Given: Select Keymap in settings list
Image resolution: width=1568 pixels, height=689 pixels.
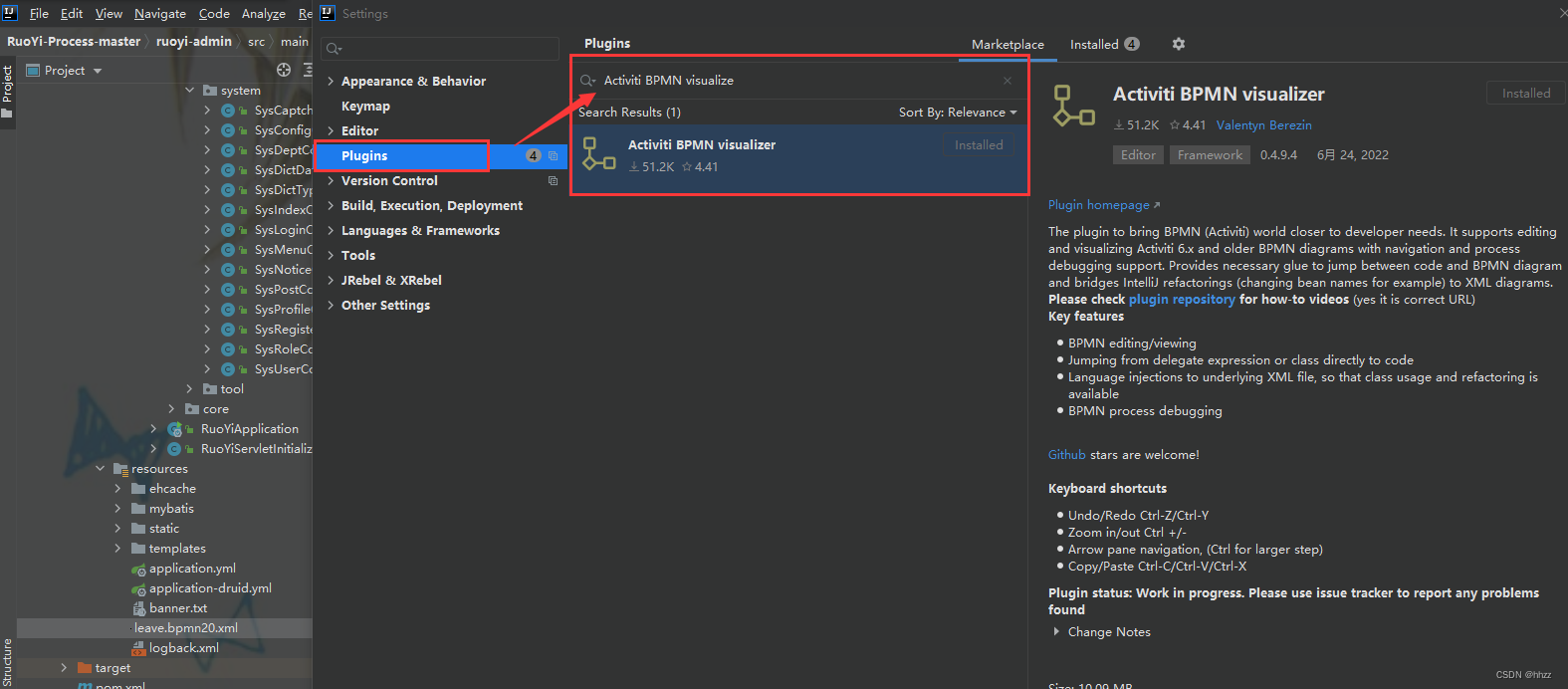Looking at the screenshot, I should coord(365,107).
